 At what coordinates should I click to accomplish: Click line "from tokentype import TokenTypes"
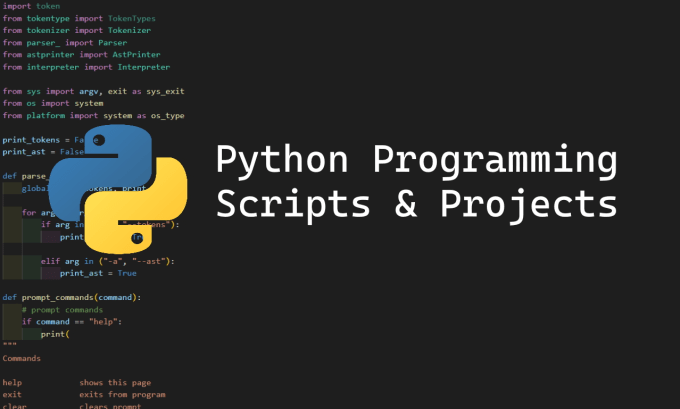79,18
